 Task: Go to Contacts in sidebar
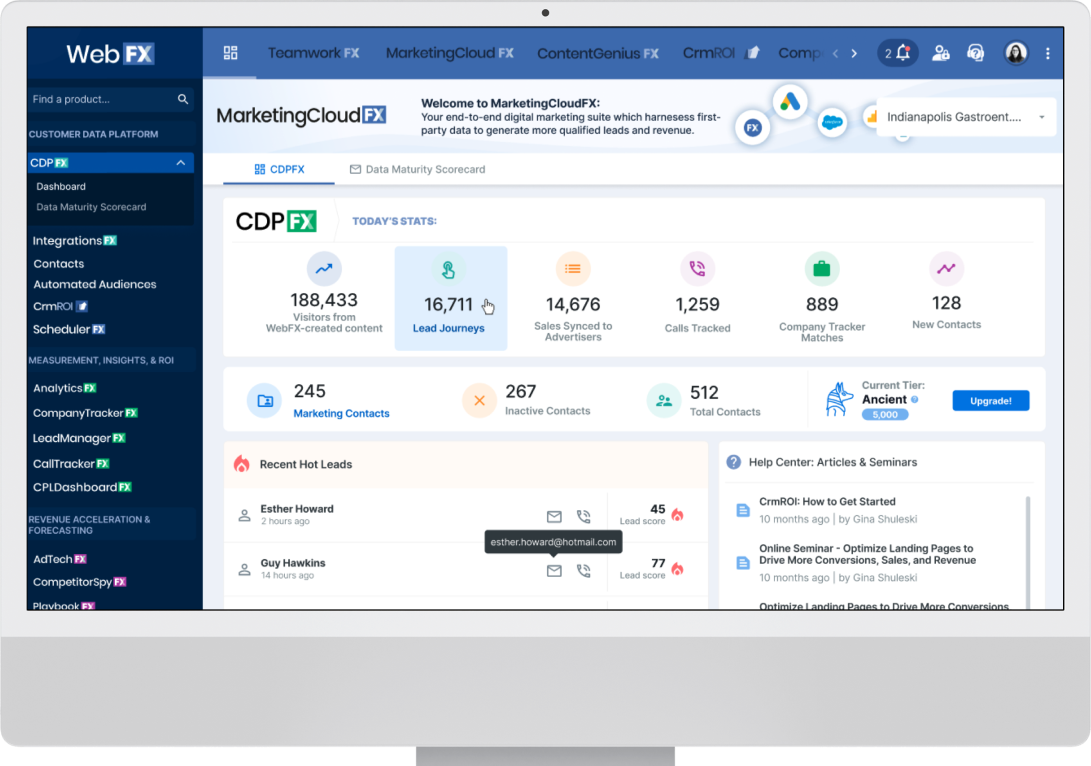(x=58, y=264)
